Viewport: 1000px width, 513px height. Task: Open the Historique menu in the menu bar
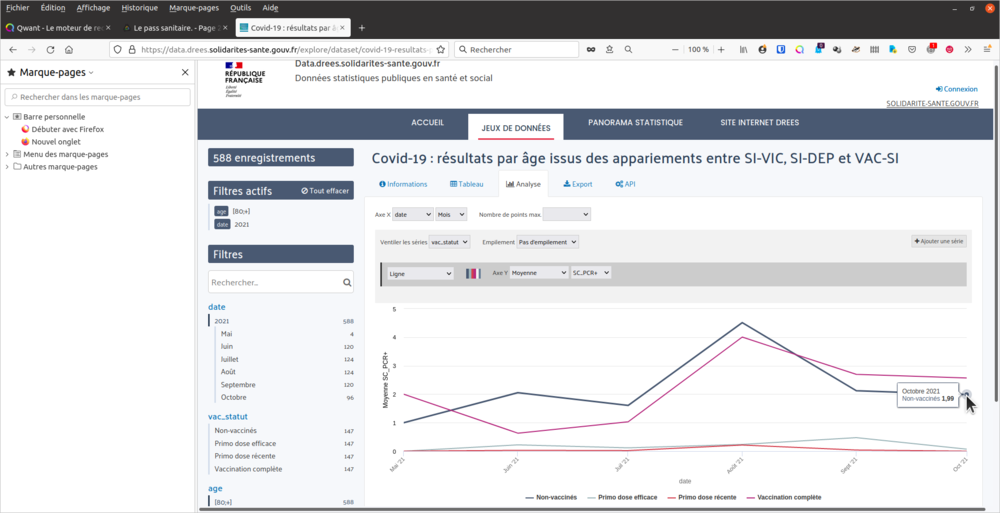pyautogui.click(x=139, y=7)
